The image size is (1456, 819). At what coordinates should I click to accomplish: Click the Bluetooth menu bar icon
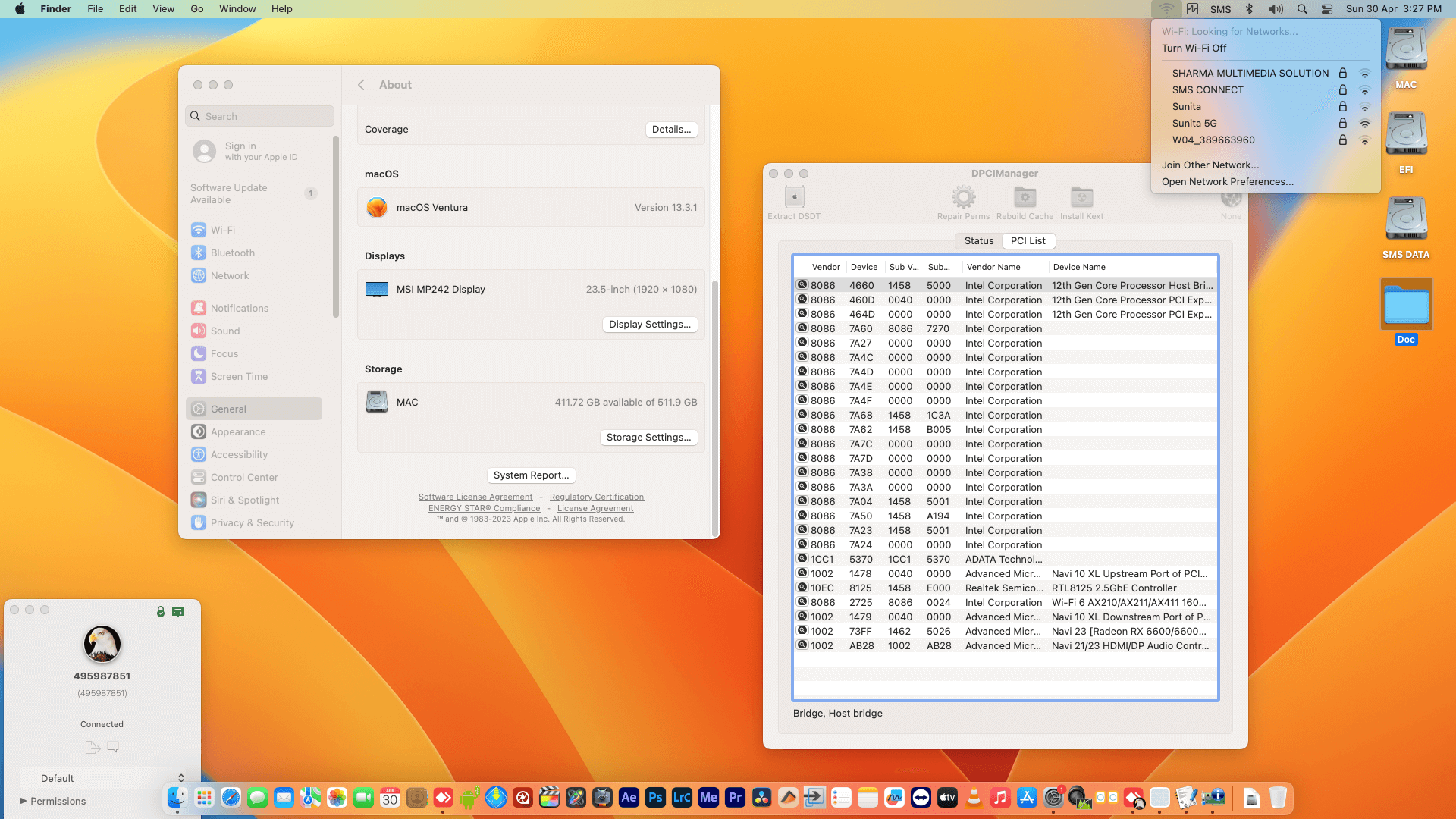tap(1249, 9)
